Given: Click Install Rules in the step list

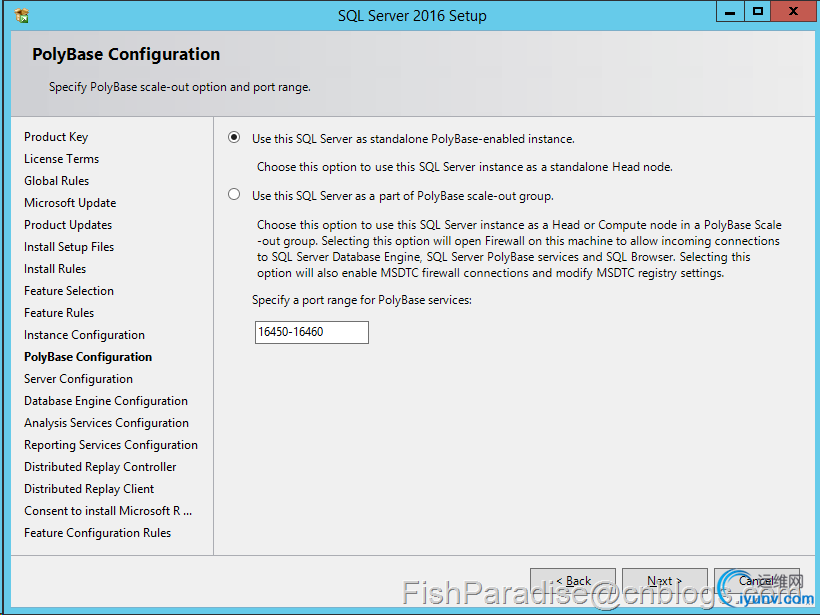Looking at the screenshot, I should pyautogui.click(x=55, y=269).
